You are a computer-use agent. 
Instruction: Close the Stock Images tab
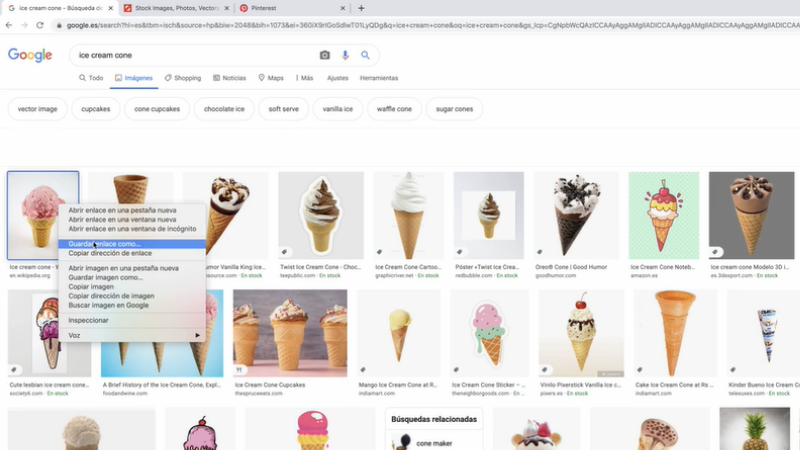pyautogui.click(x=227, y=8)
